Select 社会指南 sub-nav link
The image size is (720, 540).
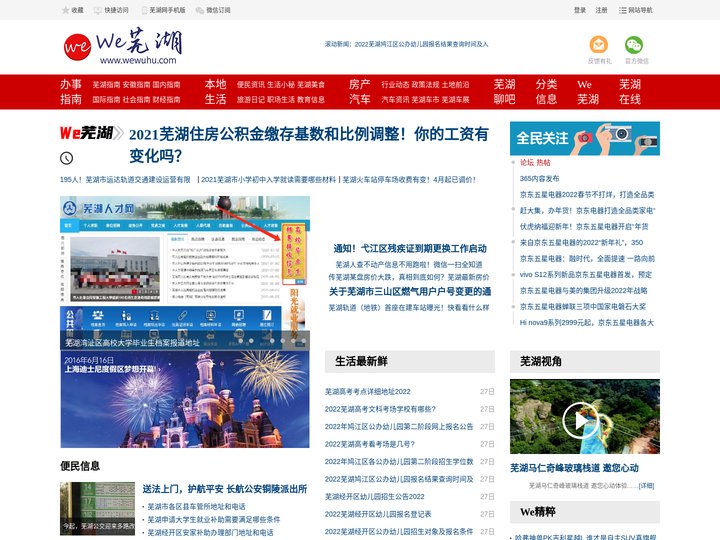[136, 100]
